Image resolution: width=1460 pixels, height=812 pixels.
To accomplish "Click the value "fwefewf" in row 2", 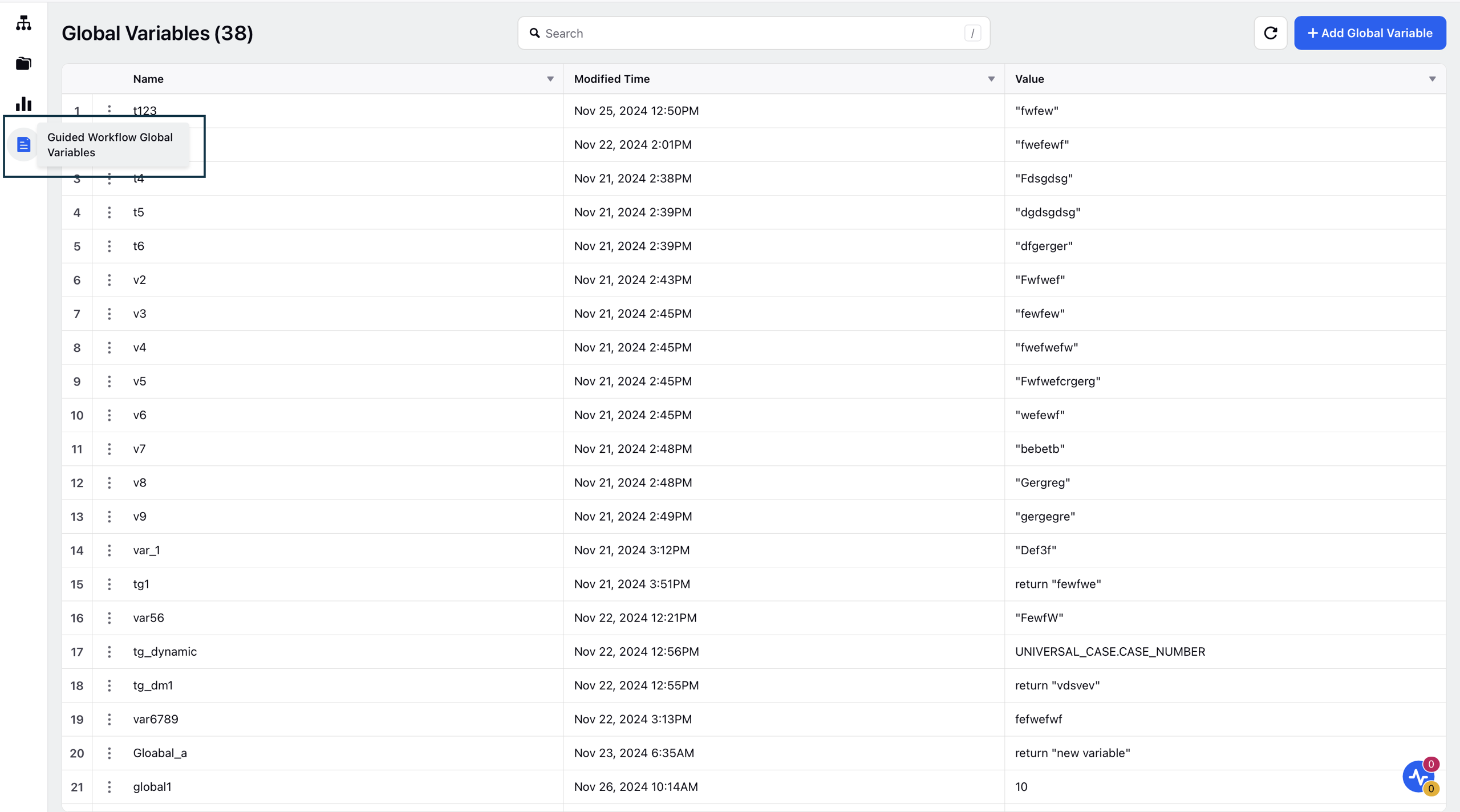I will pyautogui.click(x=1042, y=144).
